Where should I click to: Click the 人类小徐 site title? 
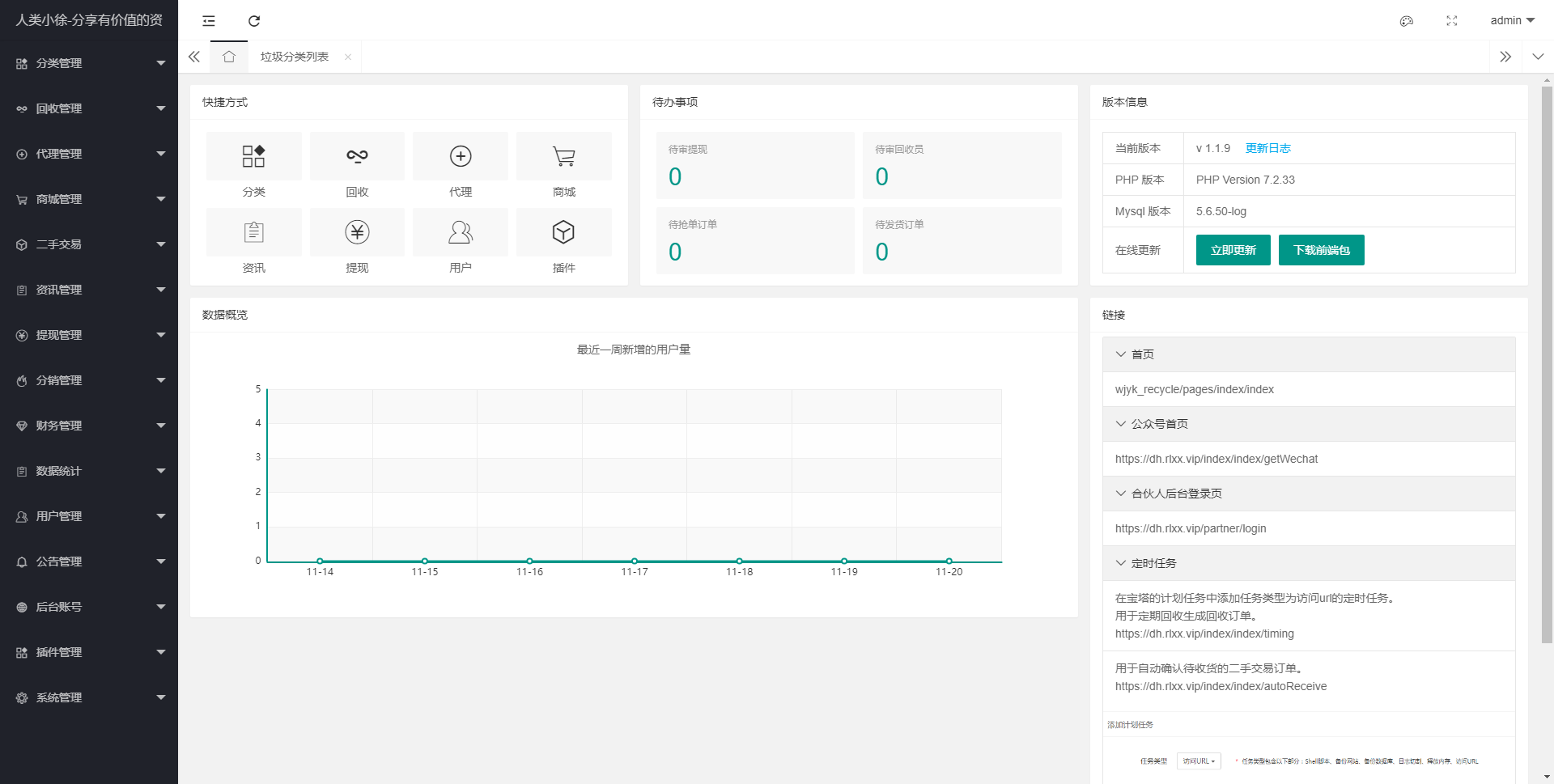[89, 20]
